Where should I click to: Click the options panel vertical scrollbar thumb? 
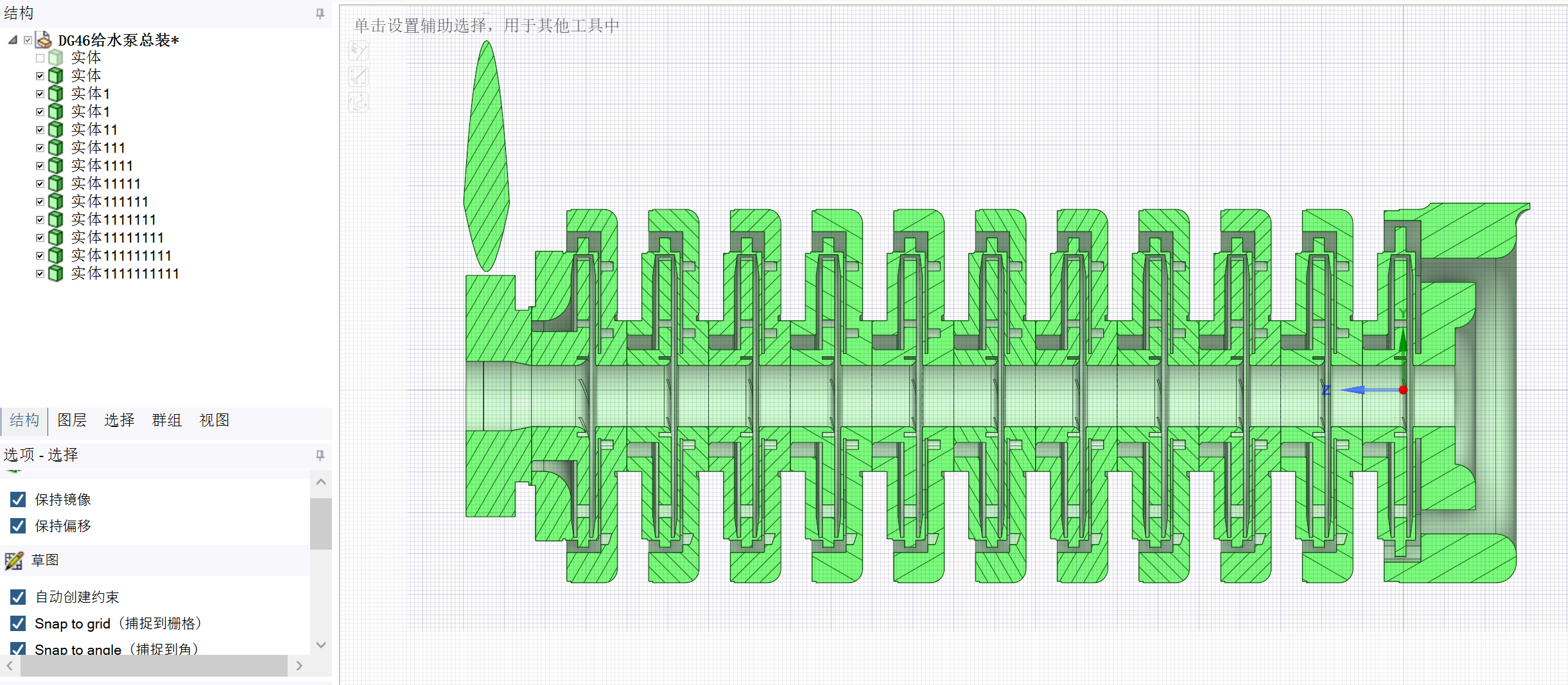(320, 523)
